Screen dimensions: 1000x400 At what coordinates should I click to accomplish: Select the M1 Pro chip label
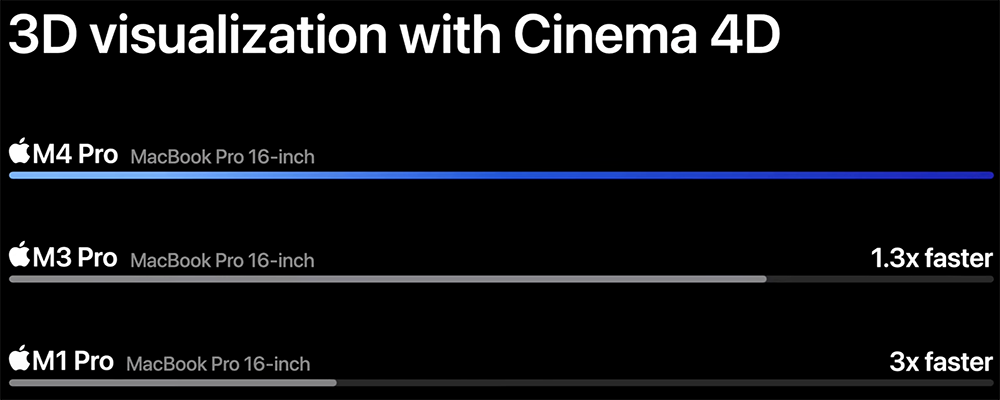click(73, 361)
